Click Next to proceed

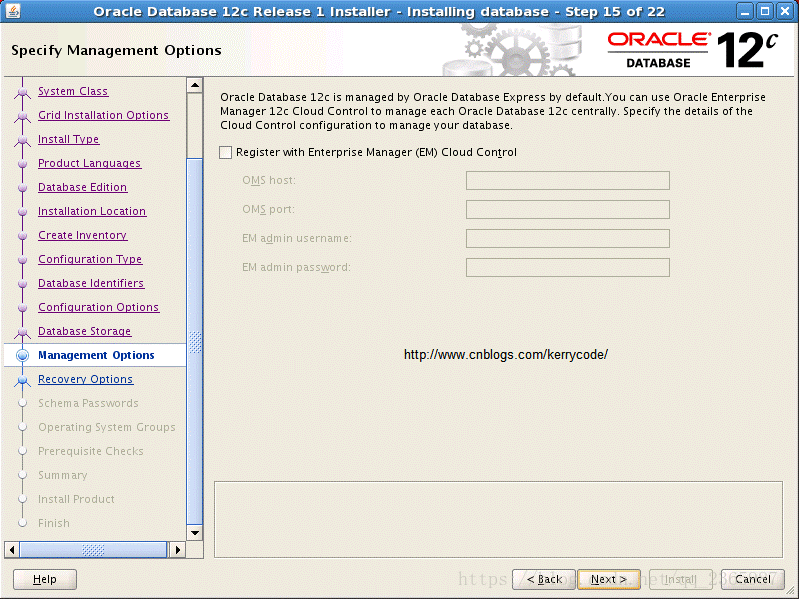point(608,579)
